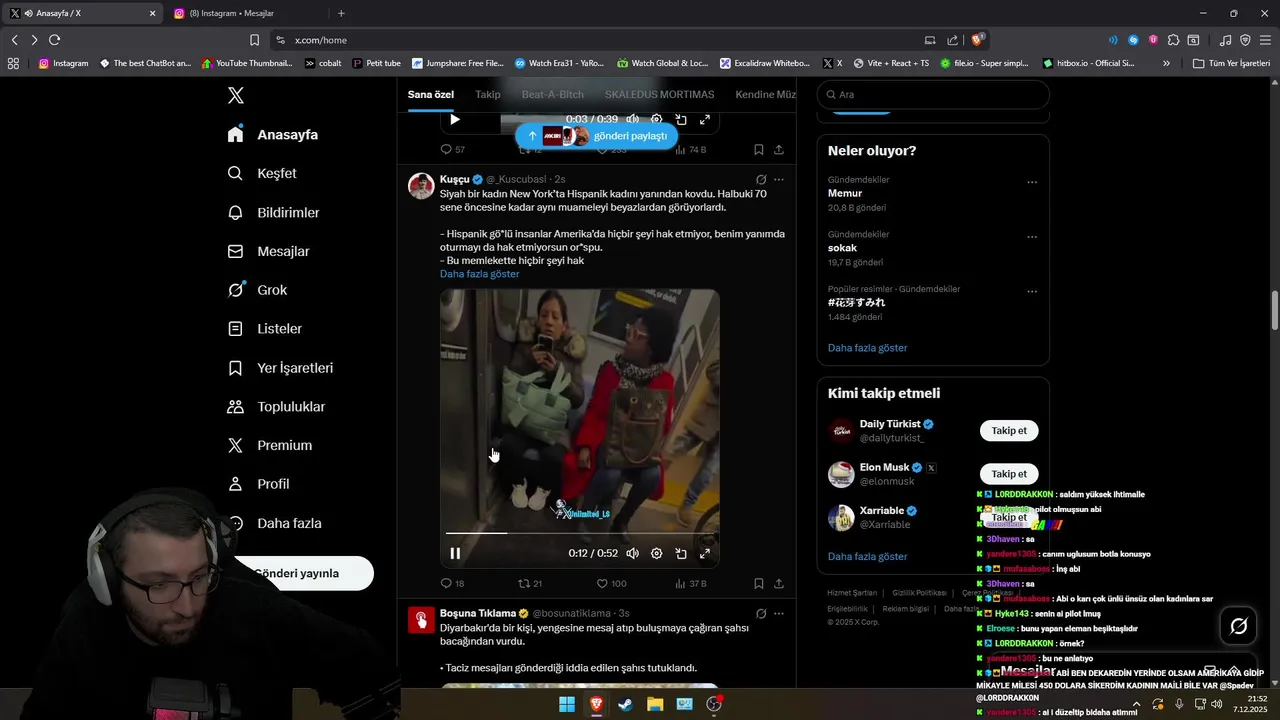This screenshot has width=1280, height=720.
Task: Open options for sokak trend
Action: coord(1032,237)
